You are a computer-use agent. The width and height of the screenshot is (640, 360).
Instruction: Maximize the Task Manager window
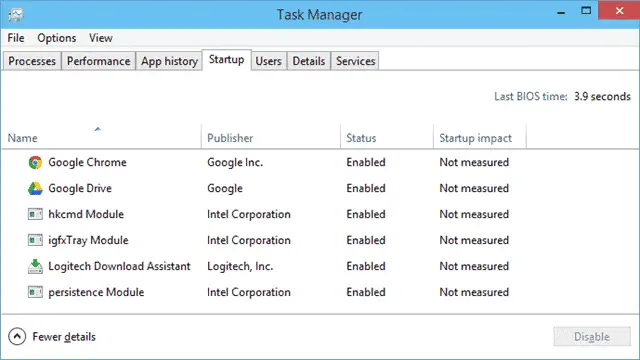tap(586, 11)
